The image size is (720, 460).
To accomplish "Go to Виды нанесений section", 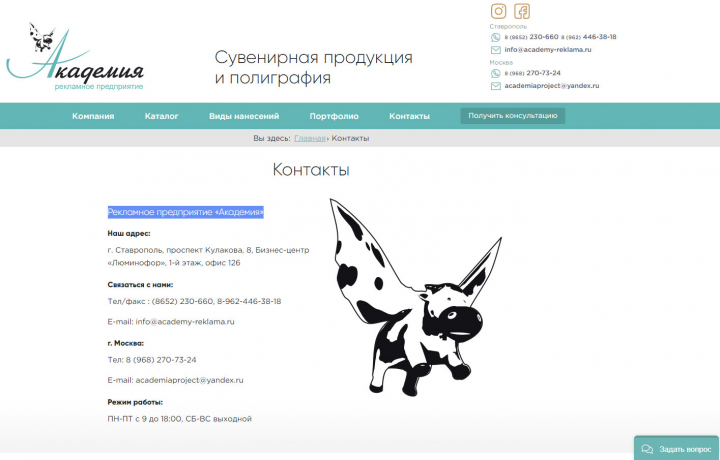I will point(244,116).
